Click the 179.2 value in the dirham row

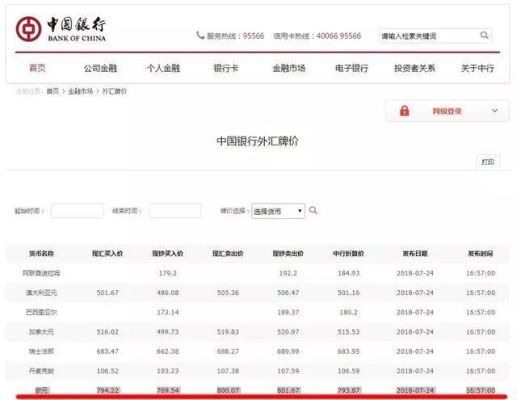pyautogui.click(x=168, y=273)
